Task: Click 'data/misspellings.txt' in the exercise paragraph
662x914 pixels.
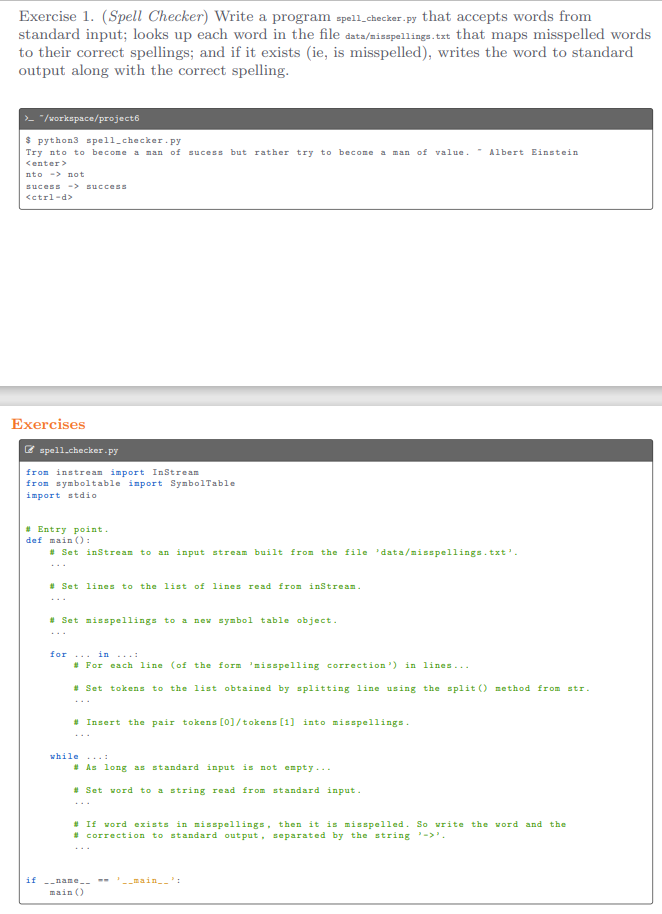Action: (397, 36)
